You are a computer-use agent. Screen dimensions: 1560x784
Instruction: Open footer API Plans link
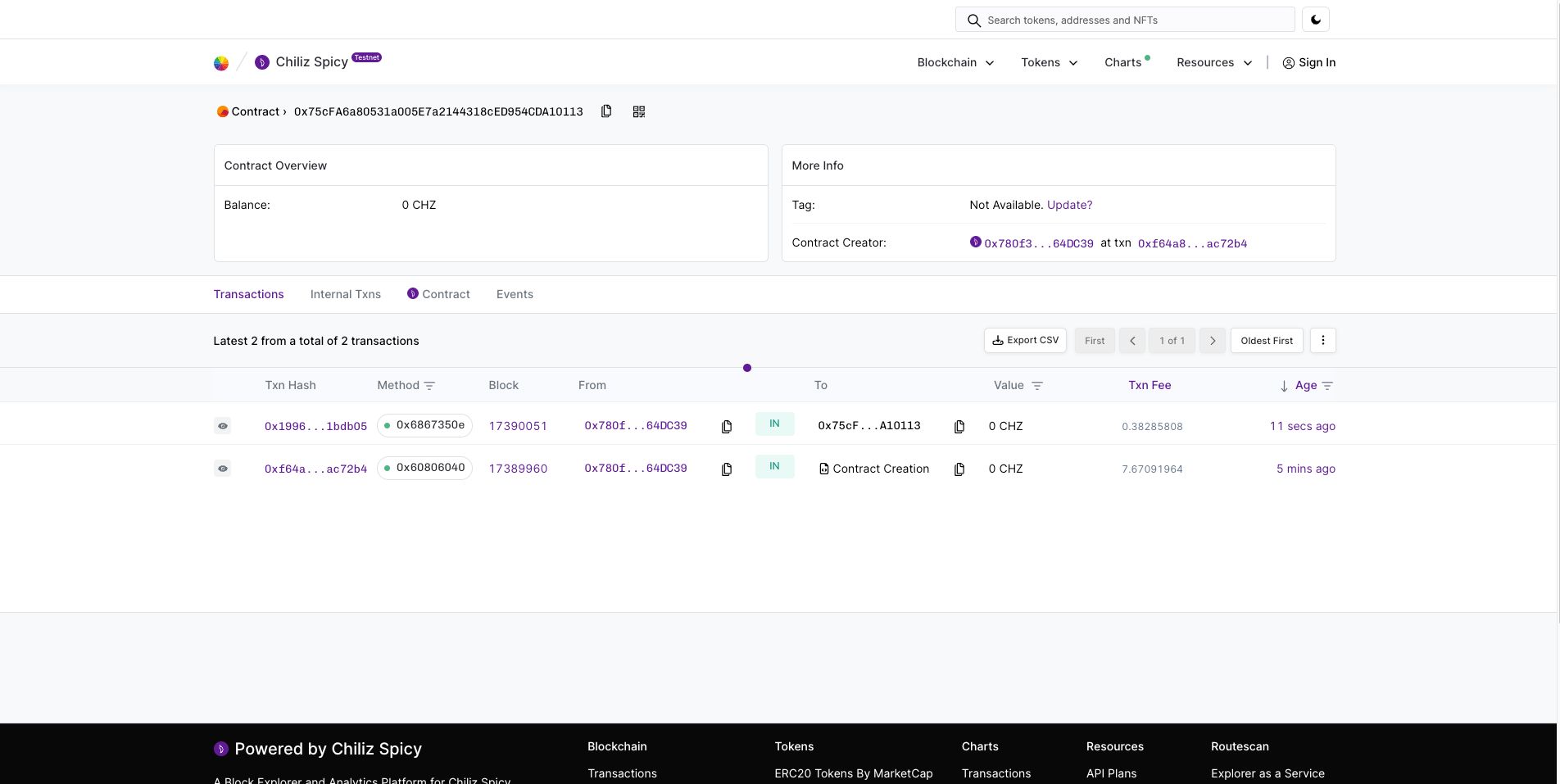pyautogui.click(x=1111, y=773)
